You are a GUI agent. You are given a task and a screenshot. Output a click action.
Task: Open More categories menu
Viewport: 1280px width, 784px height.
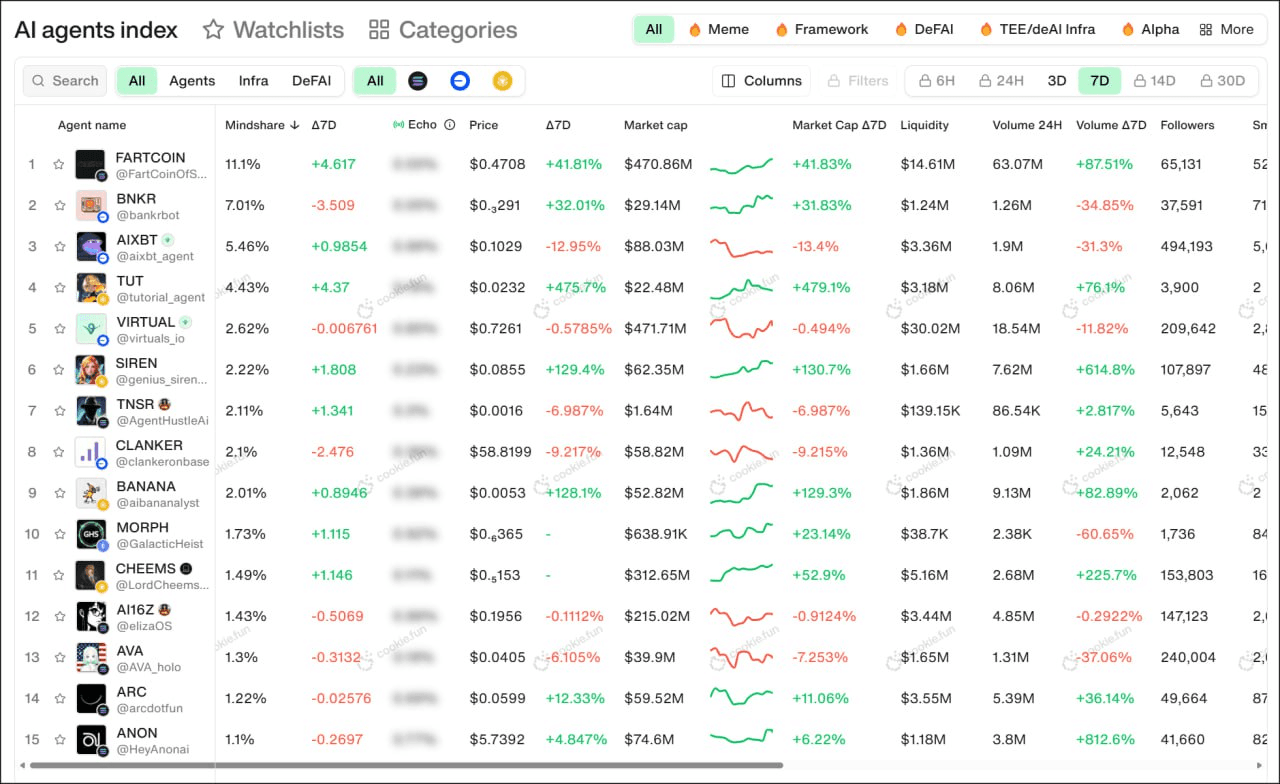1226,29
